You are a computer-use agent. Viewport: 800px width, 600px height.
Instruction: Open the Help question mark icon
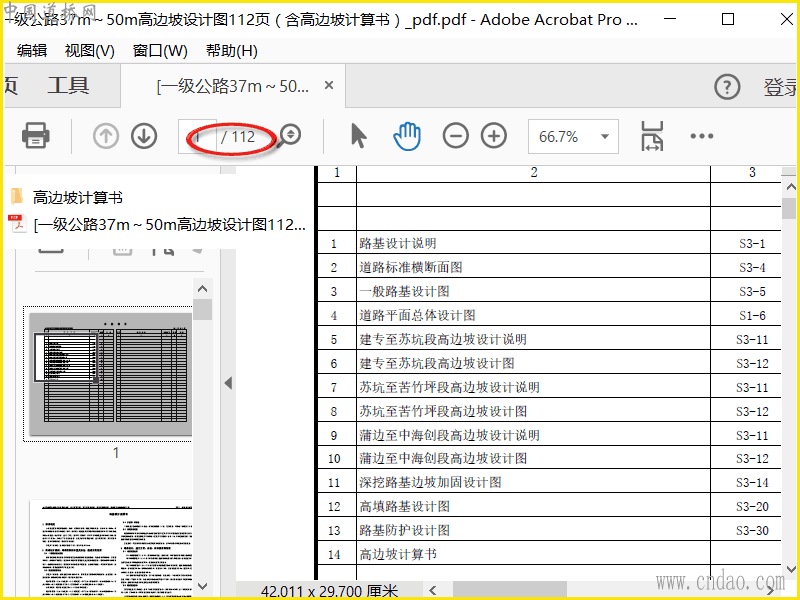coord(727,87)
